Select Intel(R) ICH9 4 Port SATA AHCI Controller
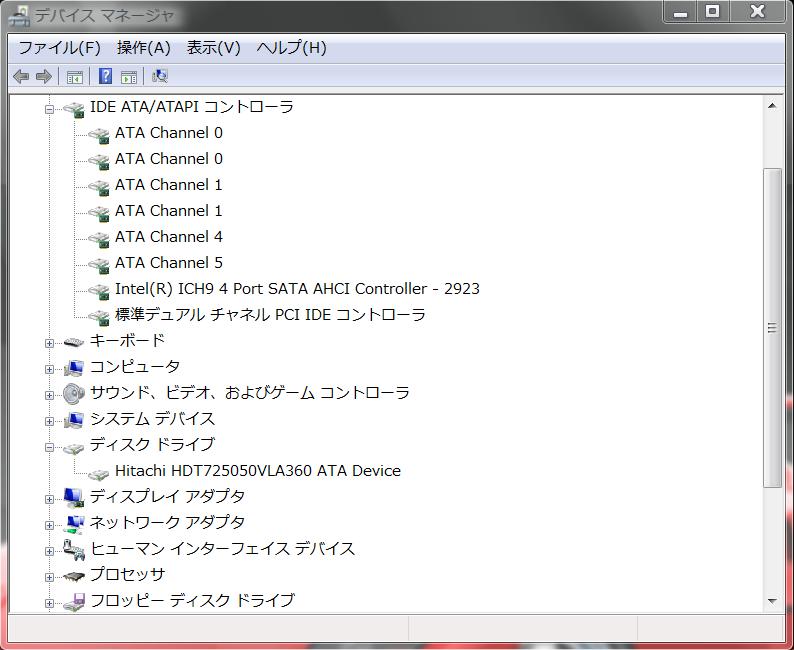Image resolution: width=794 pixels, height=650 pixels. 297,289
